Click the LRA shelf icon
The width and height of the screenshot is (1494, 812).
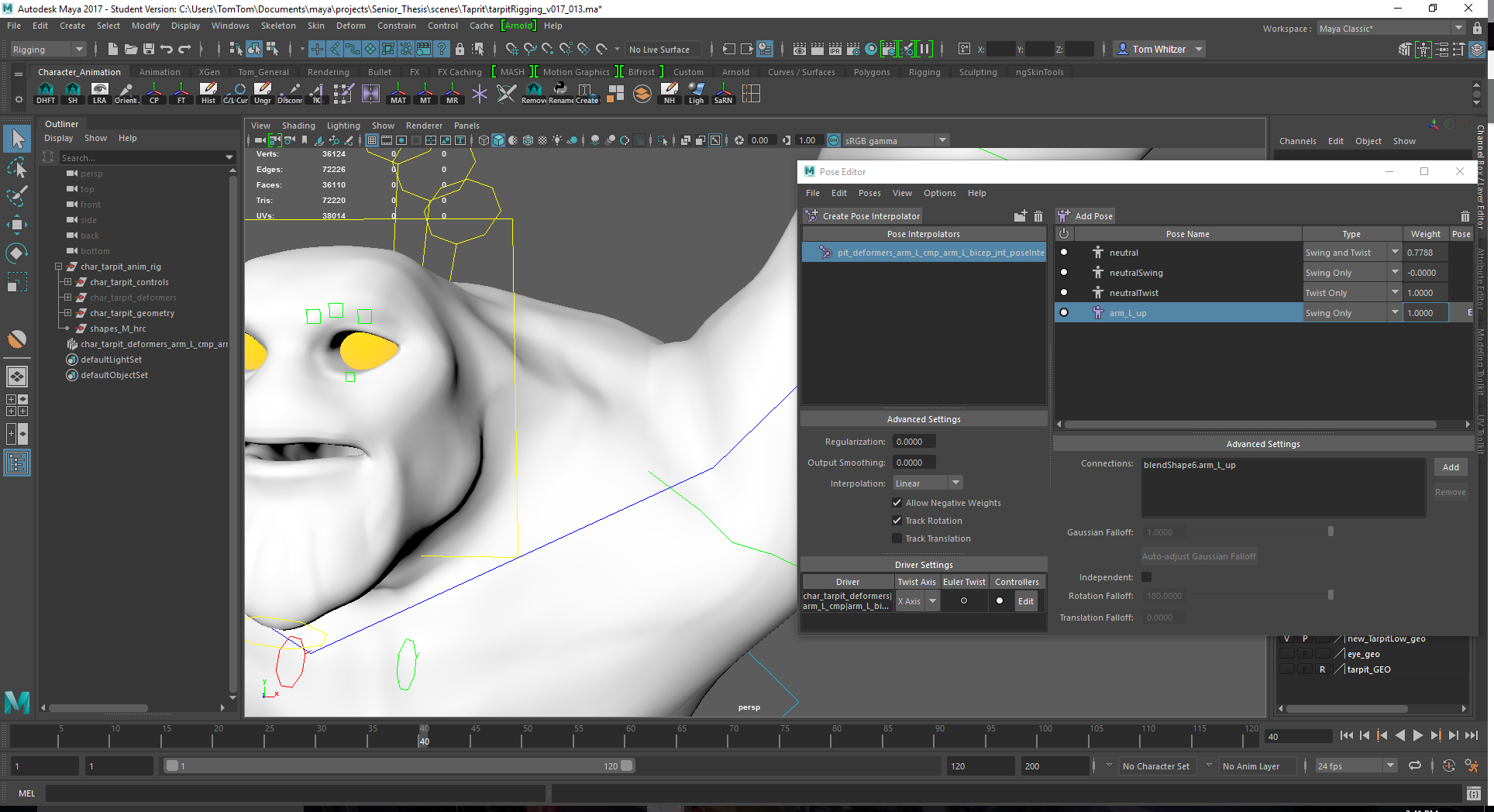[99, 94]
